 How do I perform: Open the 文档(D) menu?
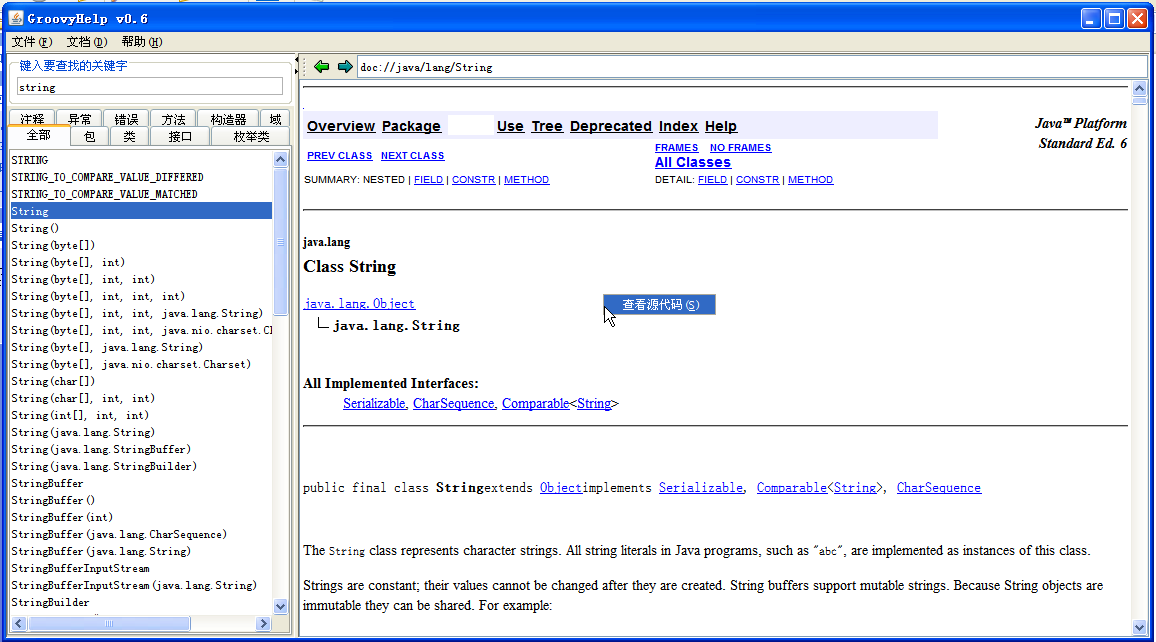click(87, 42)
